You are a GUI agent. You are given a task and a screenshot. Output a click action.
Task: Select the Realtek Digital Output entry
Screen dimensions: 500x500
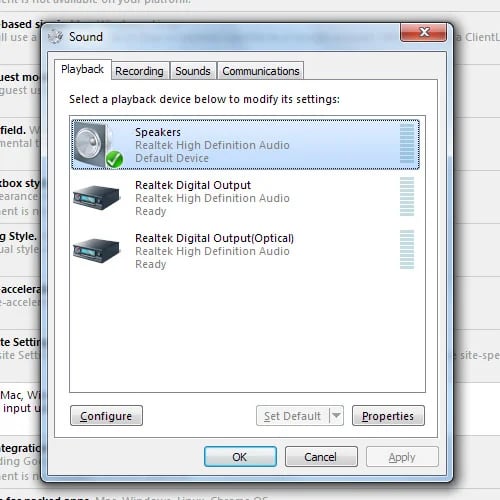tap(245, 197)
